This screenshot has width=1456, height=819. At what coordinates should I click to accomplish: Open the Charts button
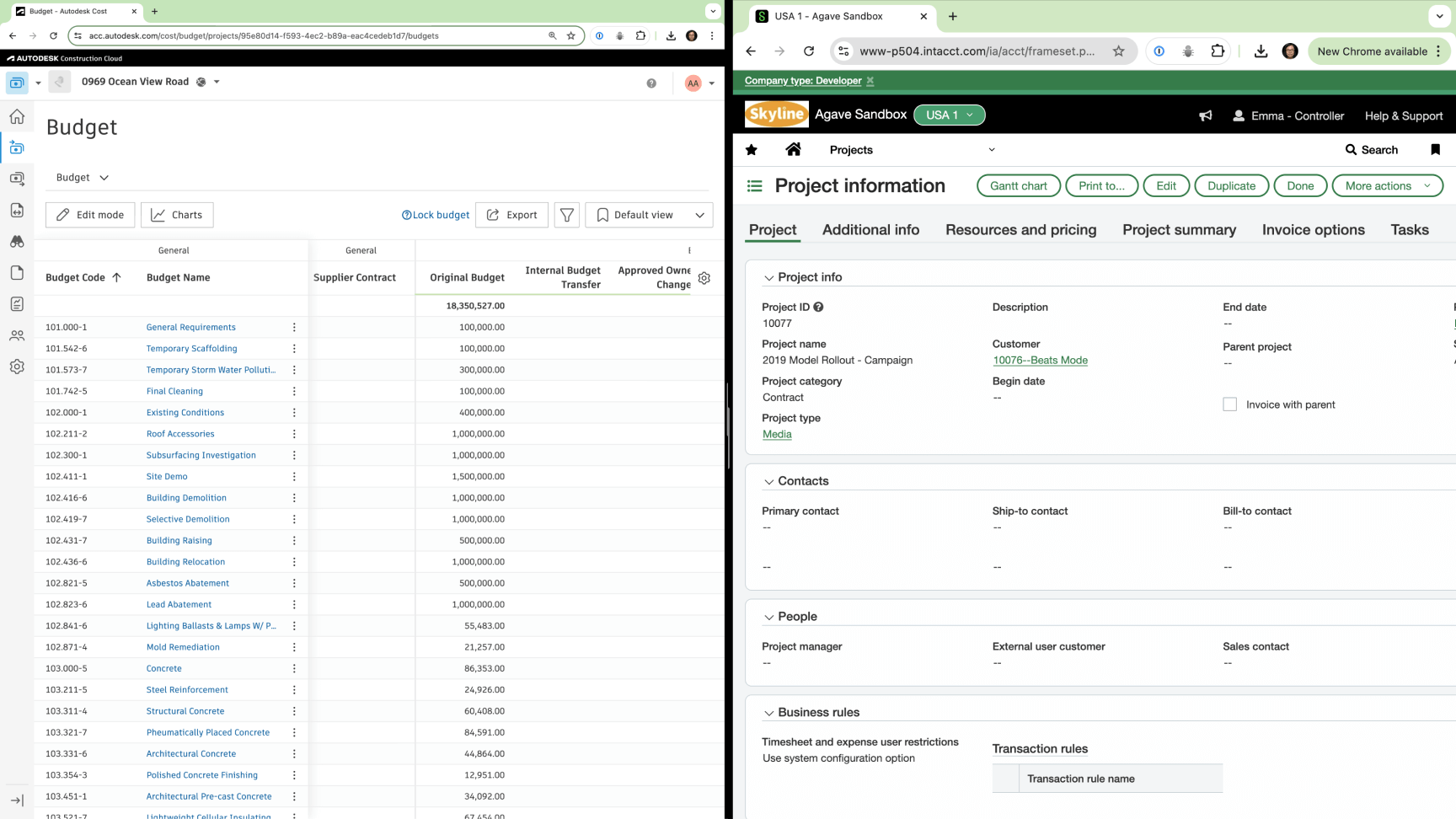click(x=177, y=215)
